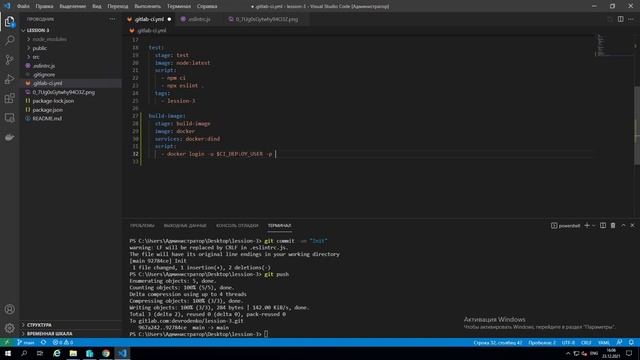This screenshot has height=360, width=640.
Task: Open Microsoft Store from taskbar
Action: click(89, 353)
